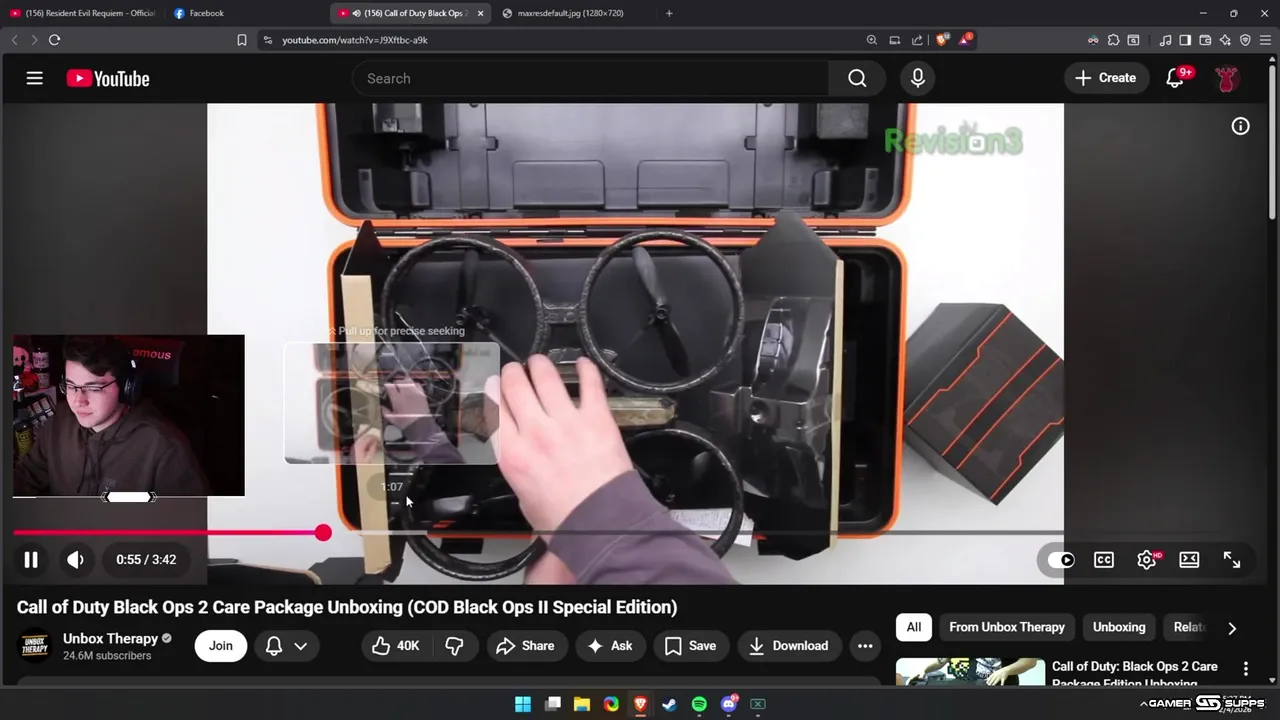Switch to theater mode
The width and height of the screenshot is (1280, 720).
click(x=1189, y=560)
